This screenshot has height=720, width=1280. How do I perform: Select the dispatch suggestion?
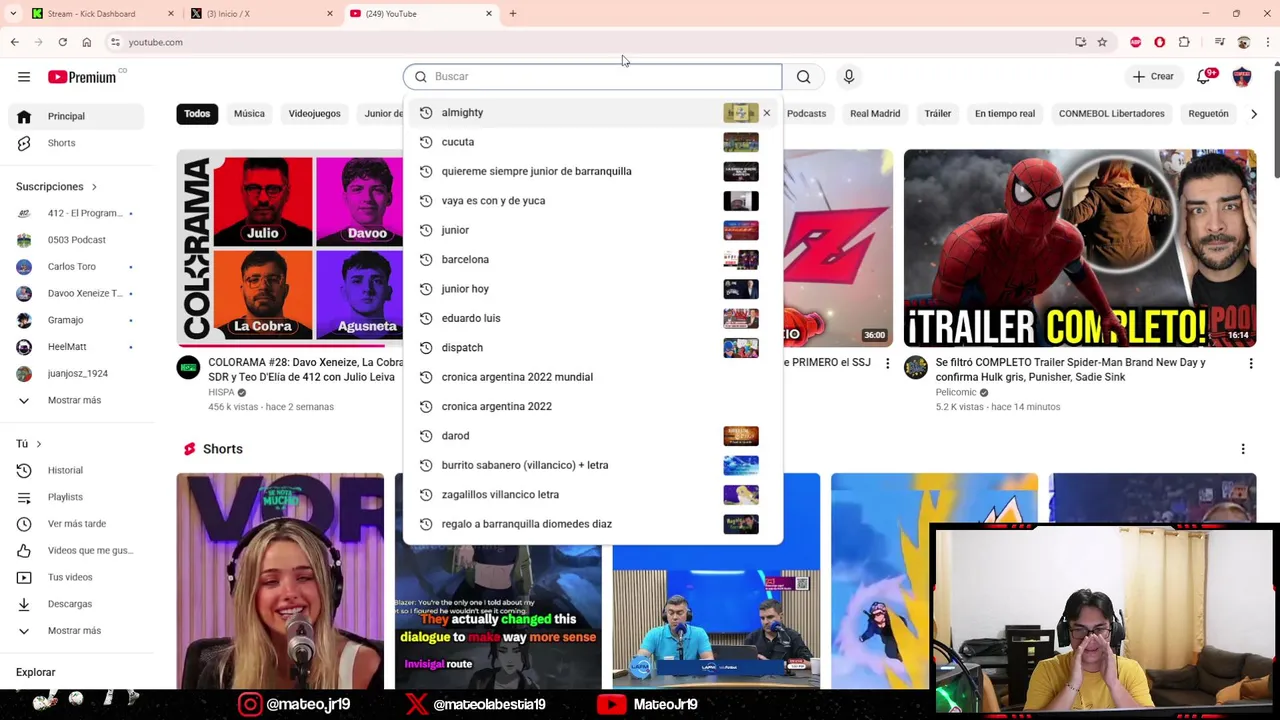tap(591, 348)
